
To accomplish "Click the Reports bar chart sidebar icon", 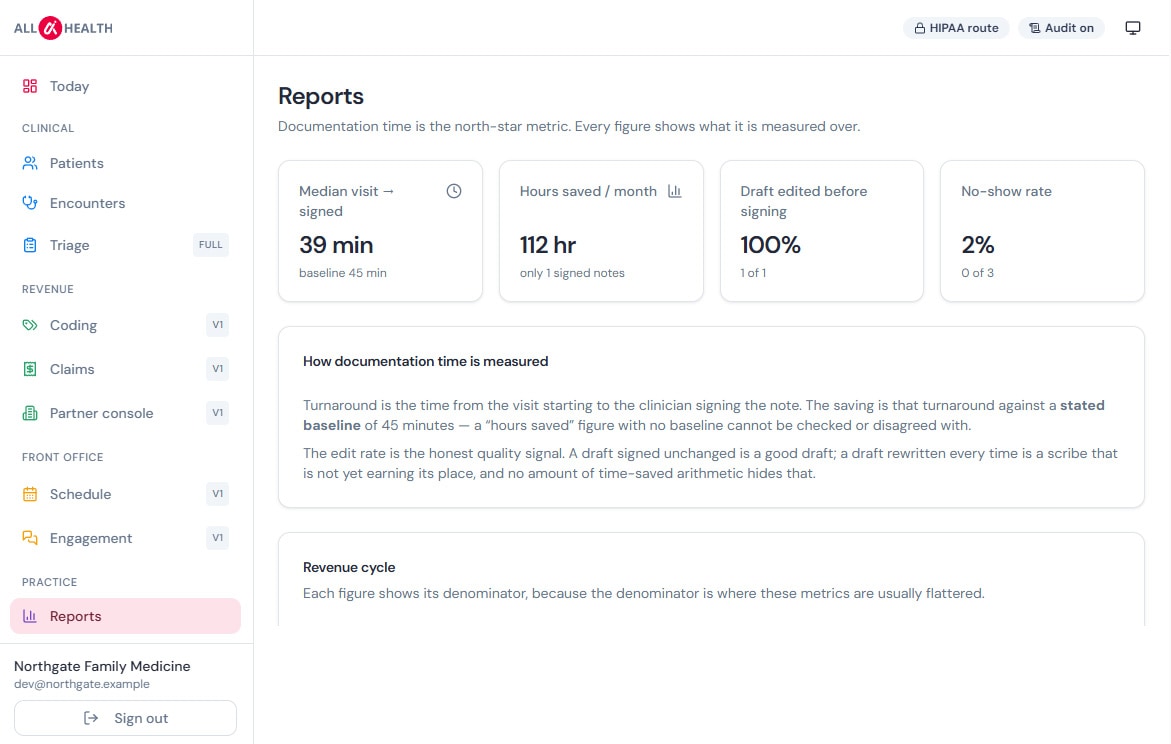I will [30, 616].
